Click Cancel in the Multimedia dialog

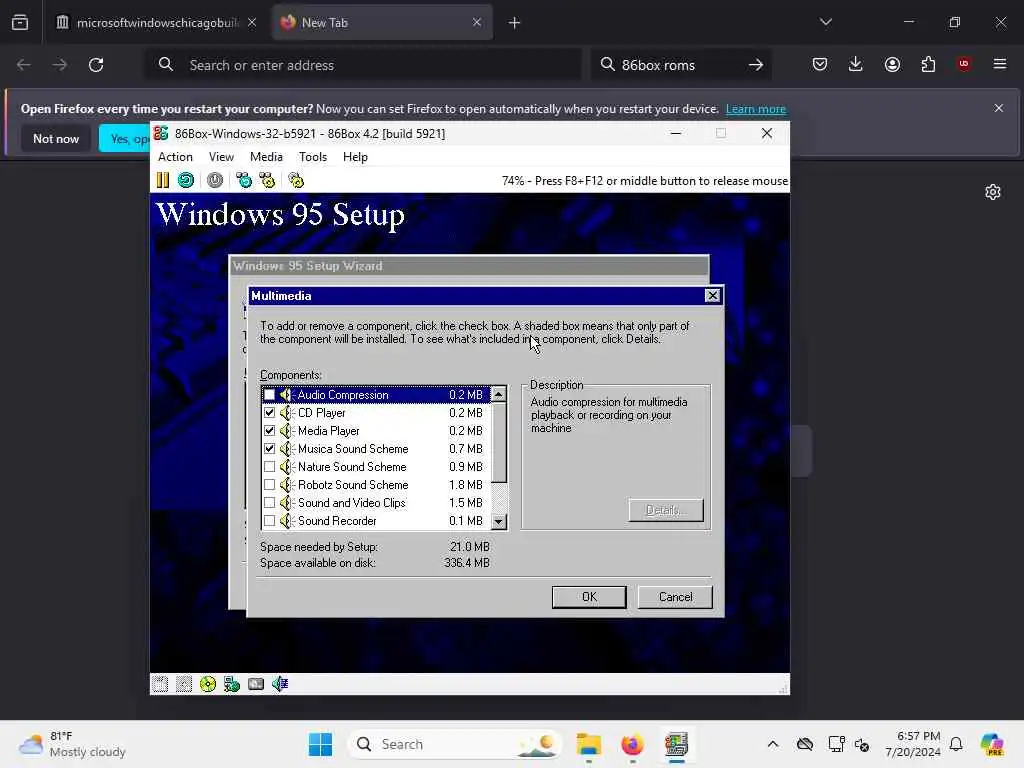(675, 597)
